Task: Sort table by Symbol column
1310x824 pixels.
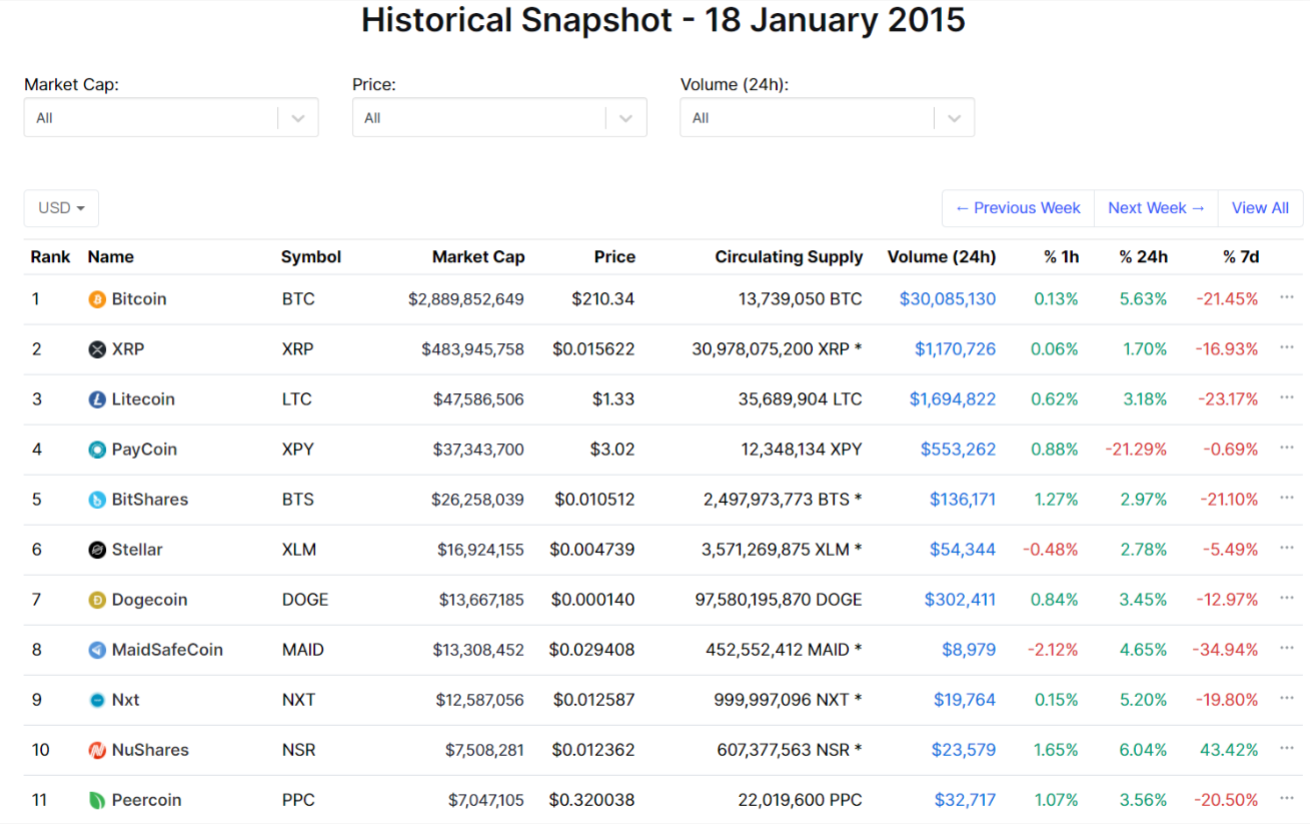Action: tap(311, 257)
